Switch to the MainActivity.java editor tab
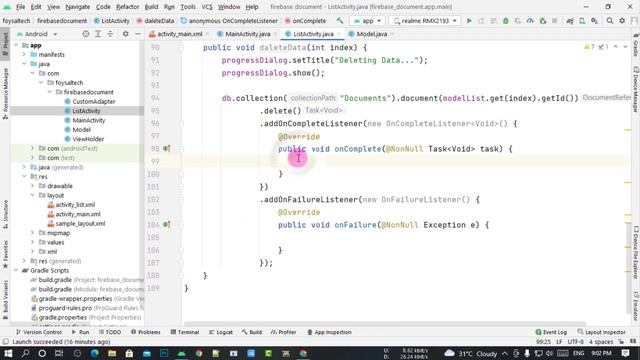The height and width of the screenshot is (360, 640). tap(247, 34)
